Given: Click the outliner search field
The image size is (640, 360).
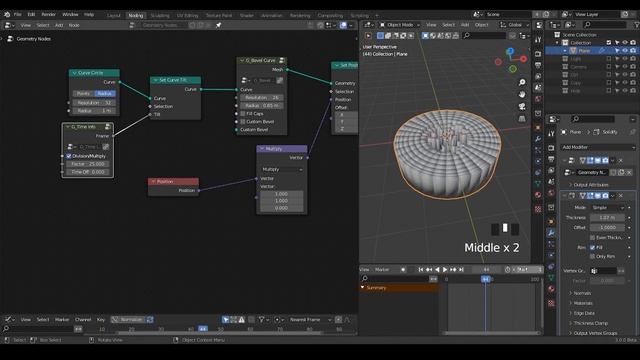Looking at the screenshot, I should pyautogui.click(x=604, y=25).
